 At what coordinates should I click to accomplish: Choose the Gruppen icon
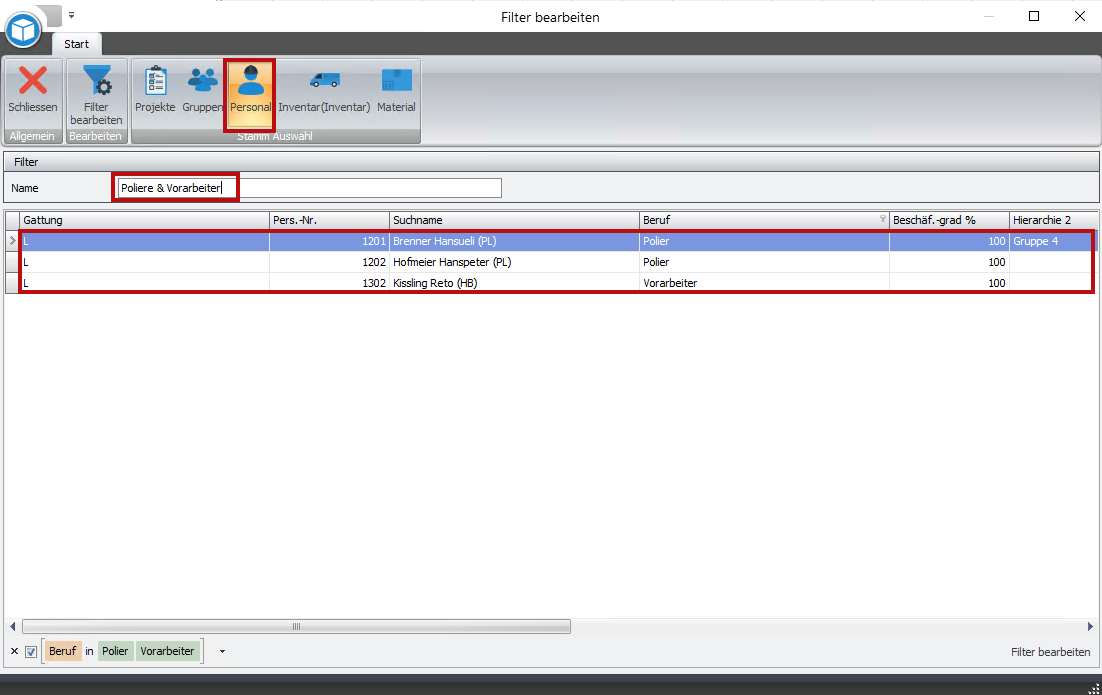click(203, 82)
